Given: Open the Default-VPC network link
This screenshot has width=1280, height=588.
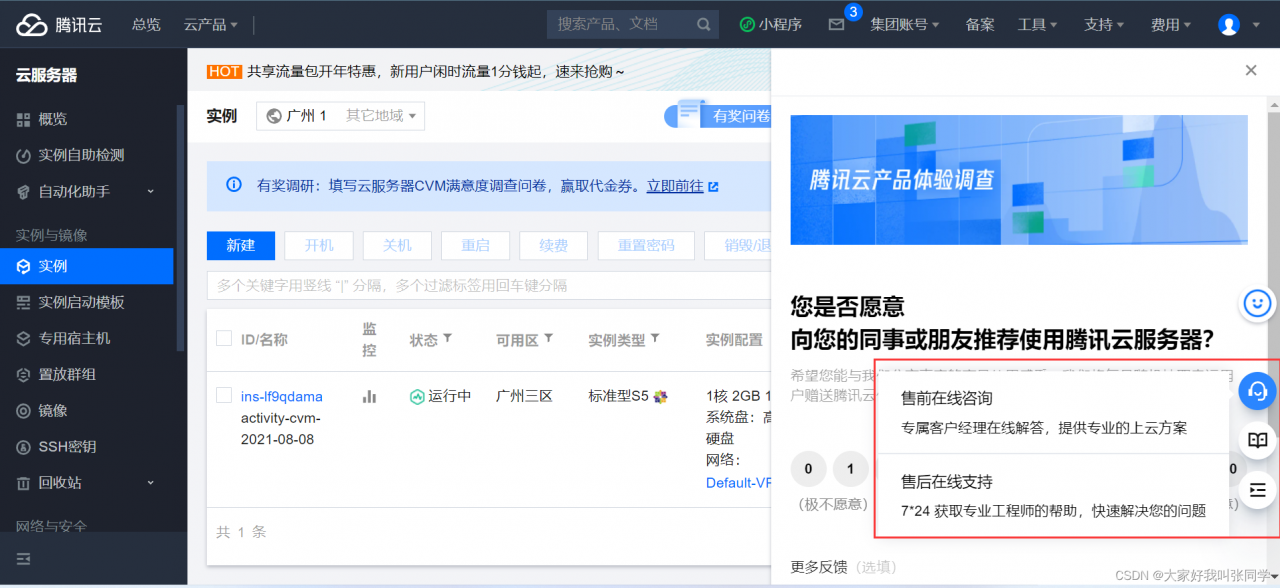Looking at the screenshot, I should point(739,483).
